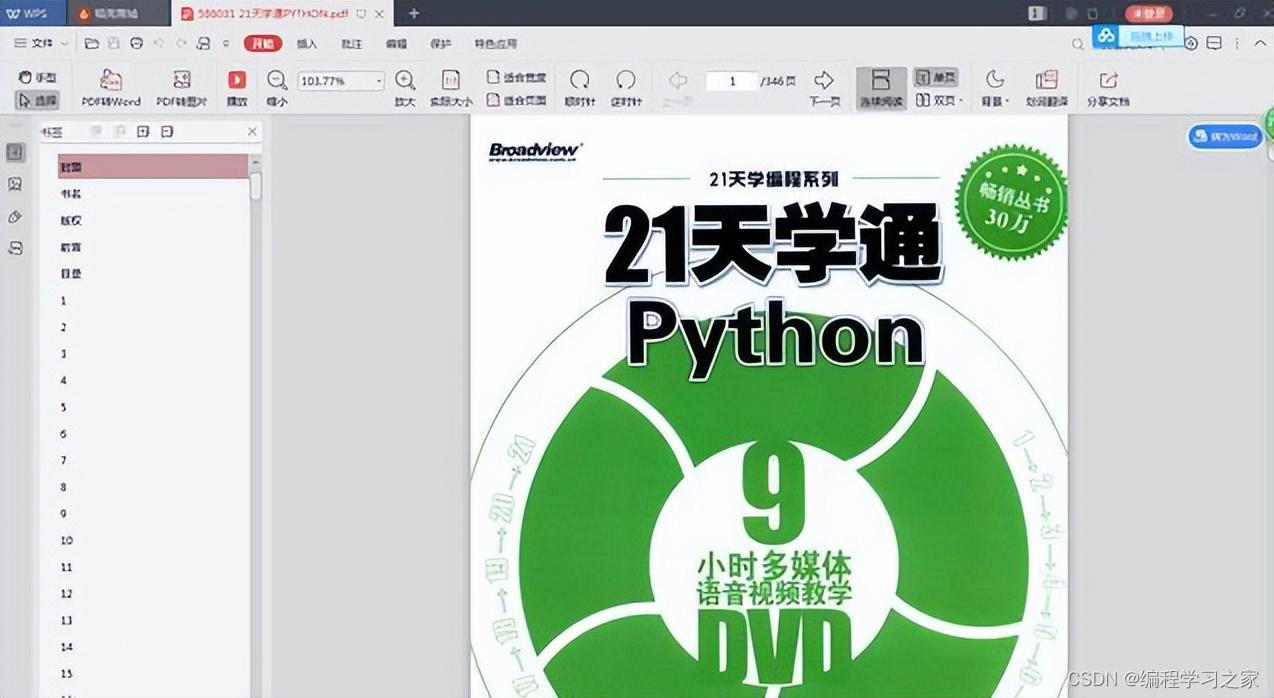Open the Insert ribbon tab
The height and width of the screenshot is (698, 1274).
307,44
